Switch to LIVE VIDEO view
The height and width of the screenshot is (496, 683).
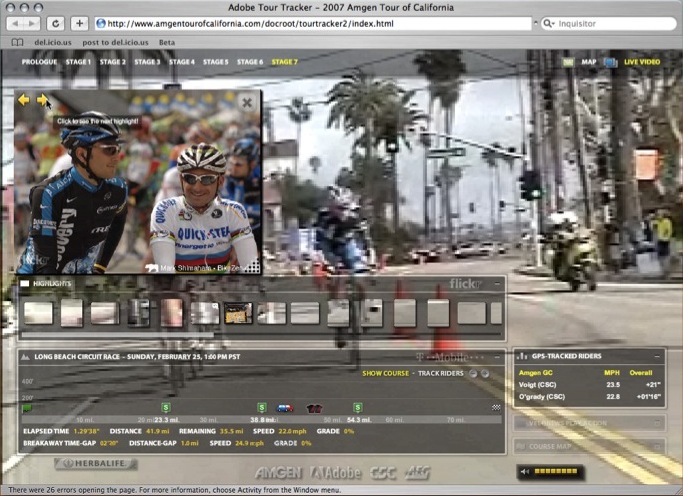[642, 62]
